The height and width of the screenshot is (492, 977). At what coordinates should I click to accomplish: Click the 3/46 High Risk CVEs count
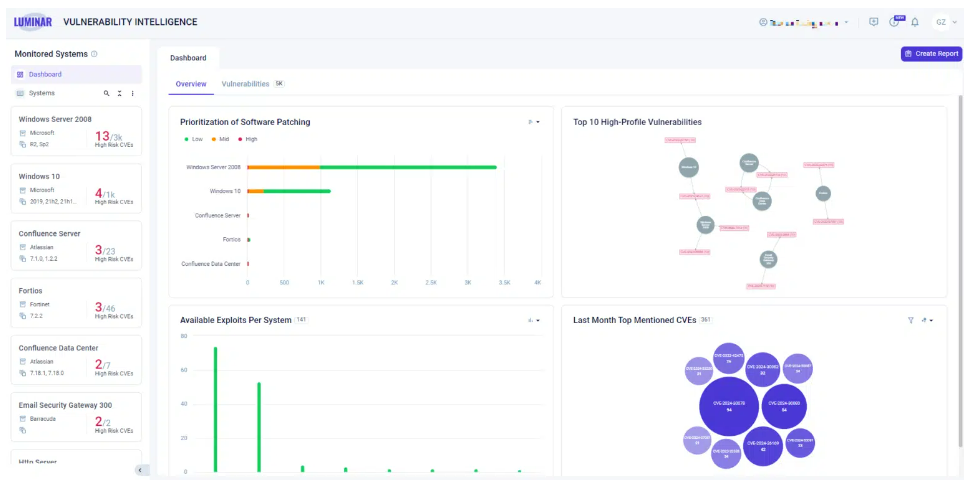point(113,311)
